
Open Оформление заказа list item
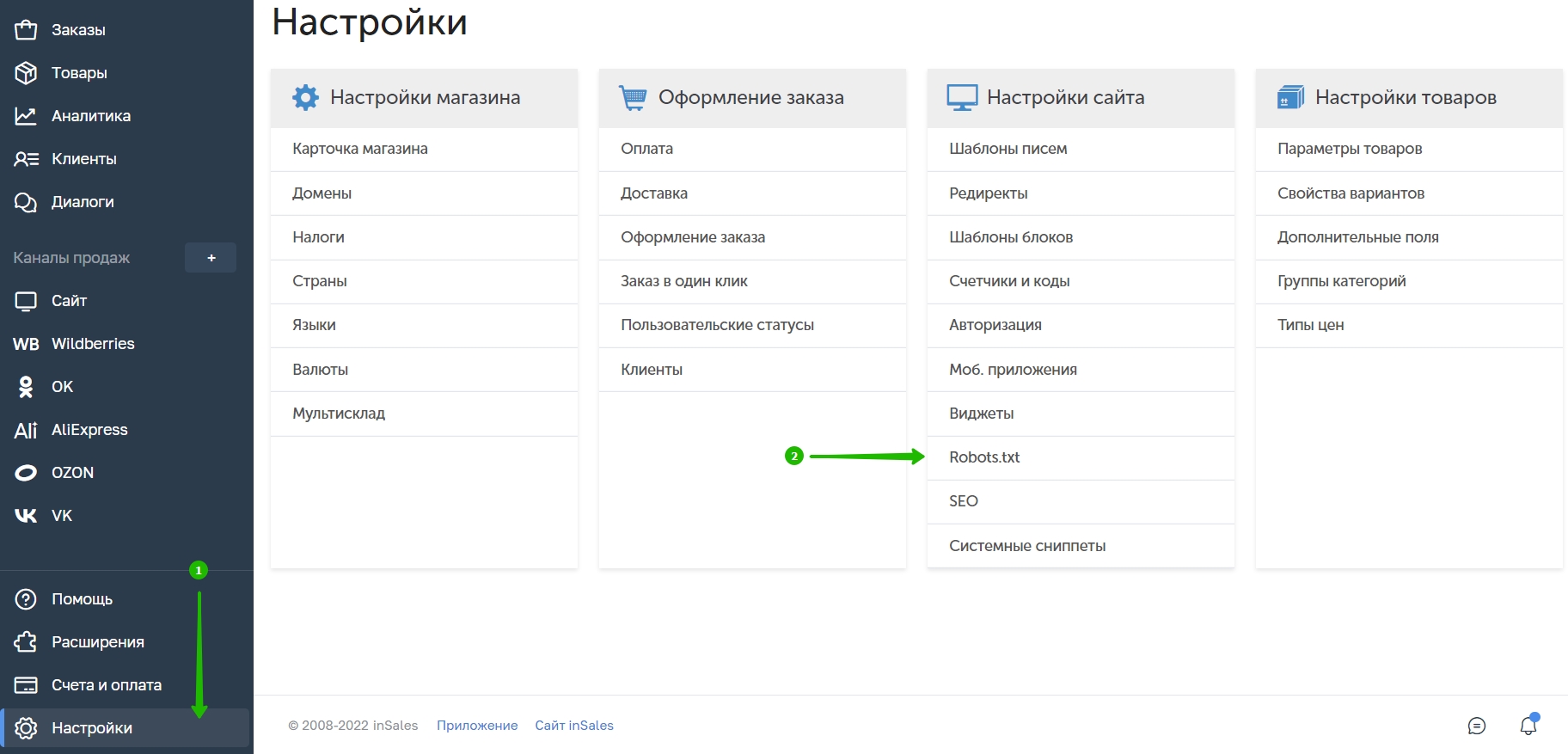coord(752,237)
